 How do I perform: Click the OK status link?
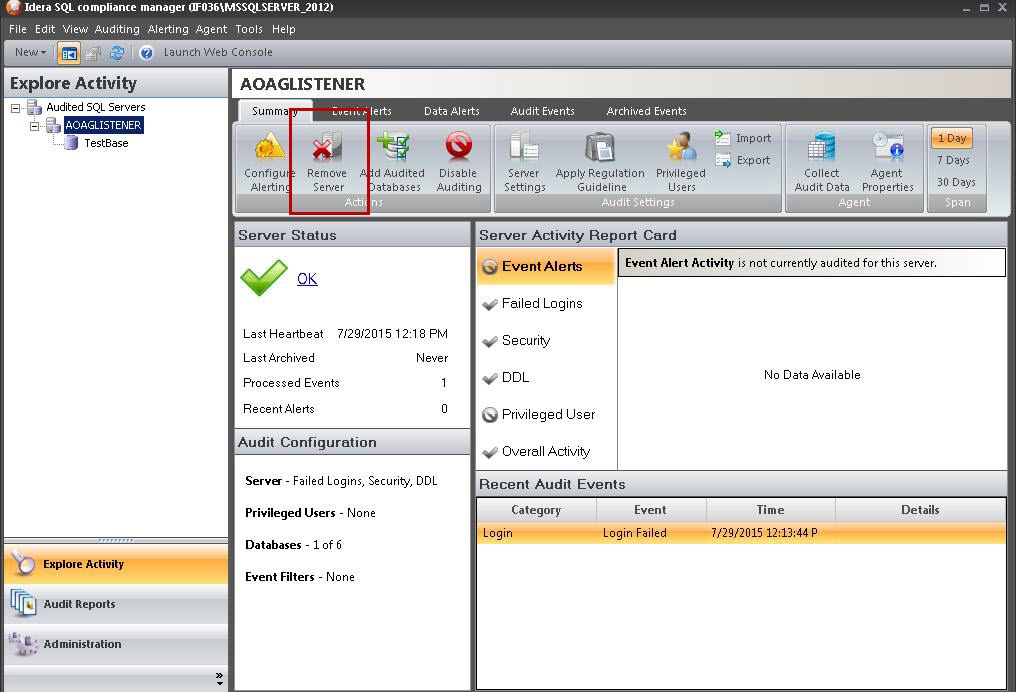307,279
